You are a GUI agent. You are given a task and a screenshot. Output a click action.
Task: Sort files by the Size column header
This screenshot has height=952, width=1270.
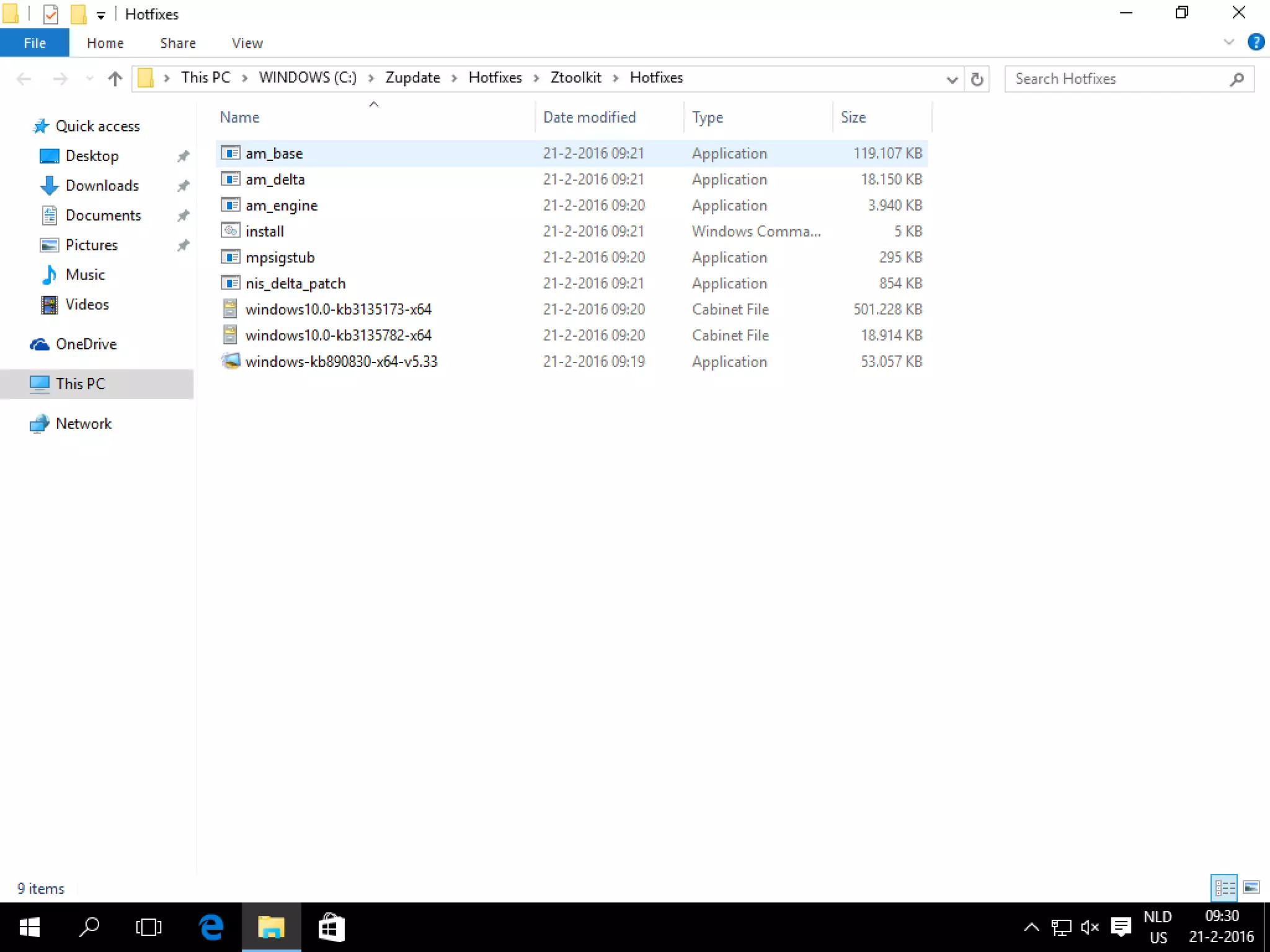pyautogui.click(x=853, y=117)
